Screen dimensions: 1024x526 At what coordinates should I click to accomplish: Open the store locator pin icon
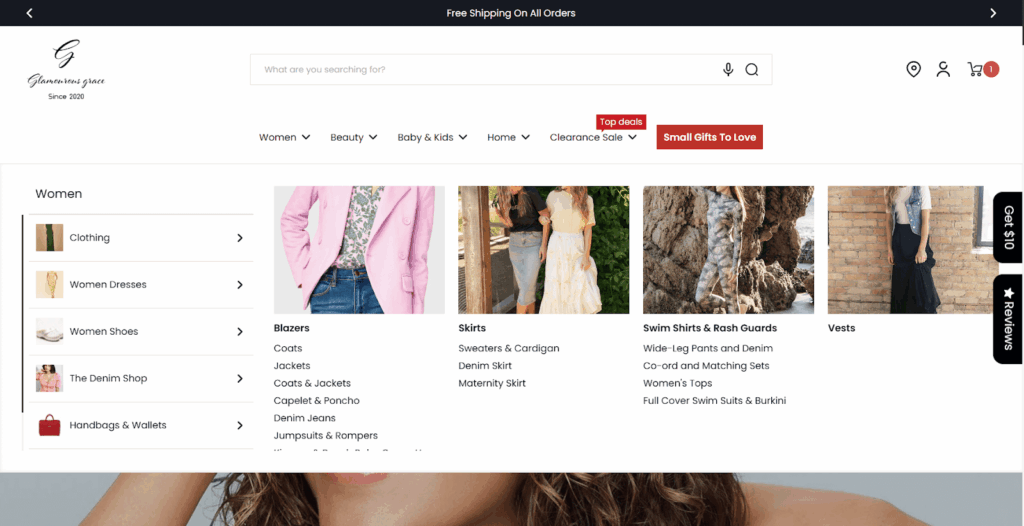click(x=913, y=69)
